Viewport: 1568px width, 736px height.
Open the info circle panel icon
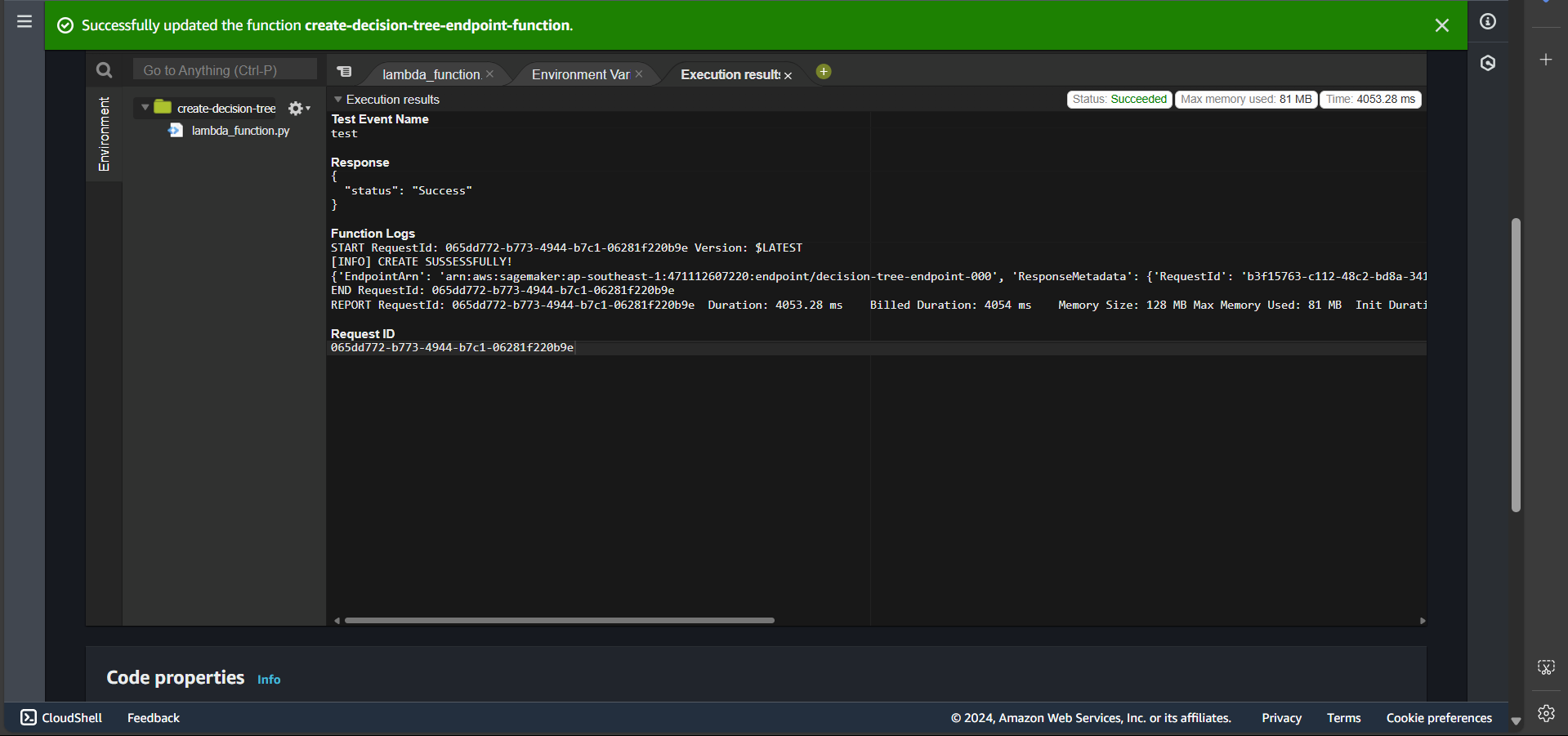[1488, 21]
